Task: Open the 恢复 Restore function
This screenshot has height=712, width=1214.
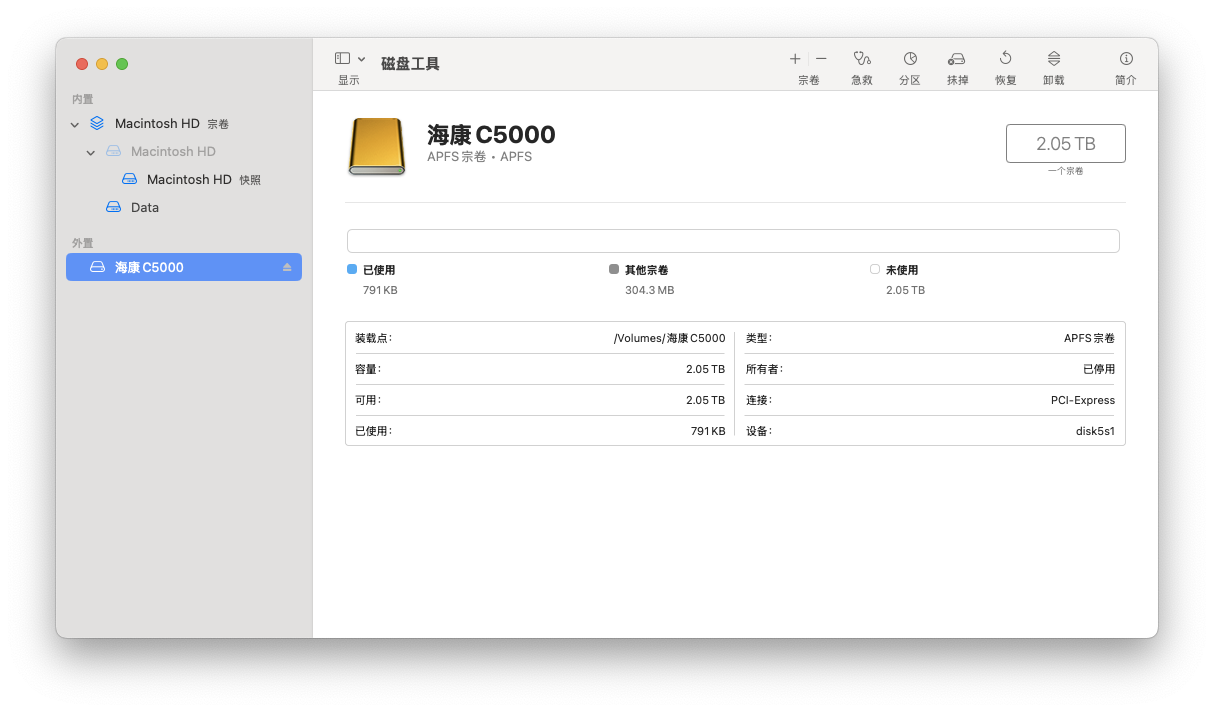Action: (x=1005, y=64)
